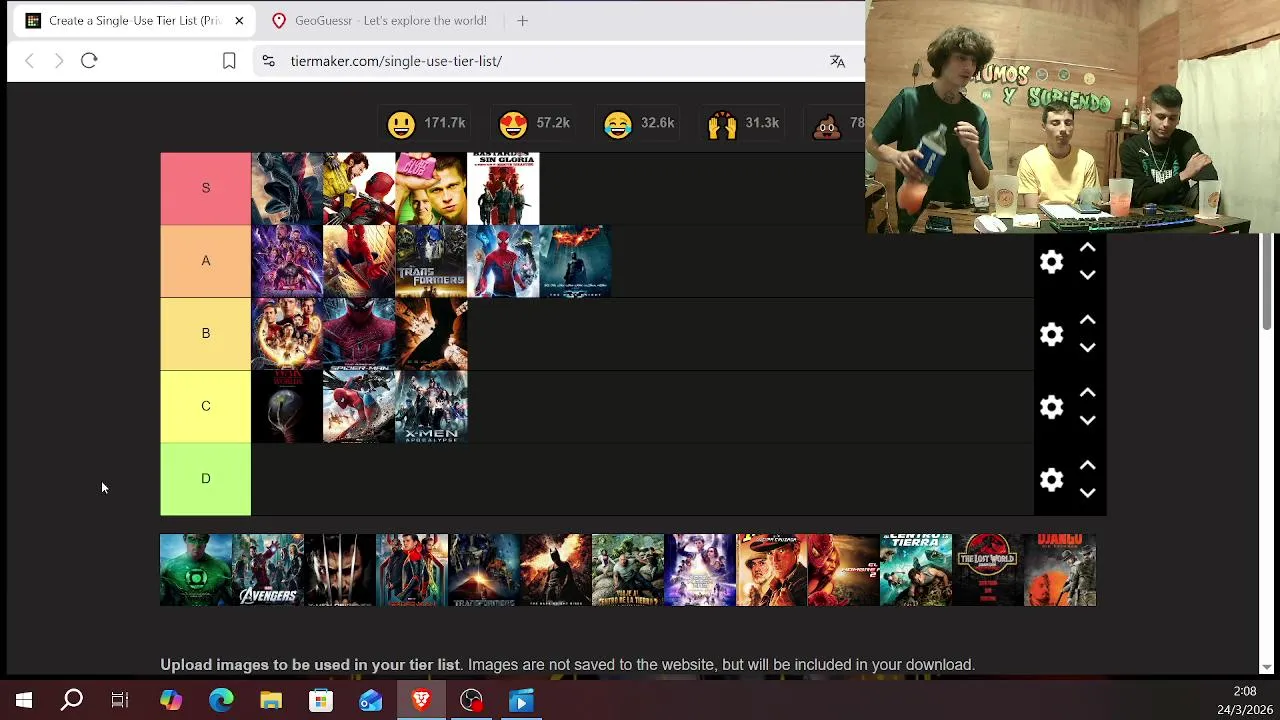Close the Tier List browser tab
This screenshot has width=1280, height=720.
click(239, 20)
